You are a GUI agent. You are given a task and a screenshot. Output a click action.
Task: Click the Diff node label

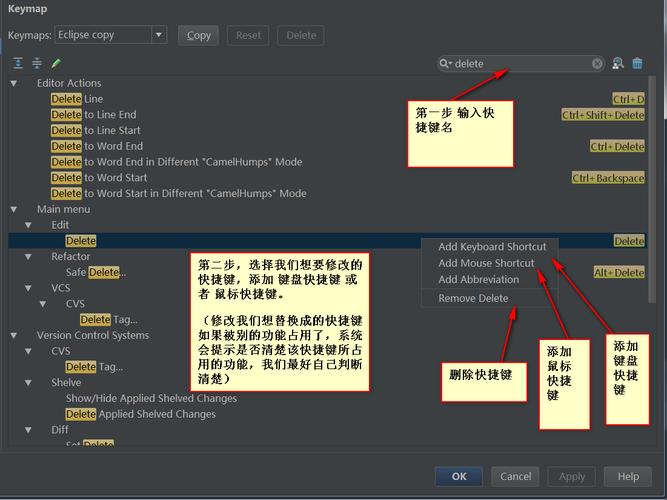(60, 430)
